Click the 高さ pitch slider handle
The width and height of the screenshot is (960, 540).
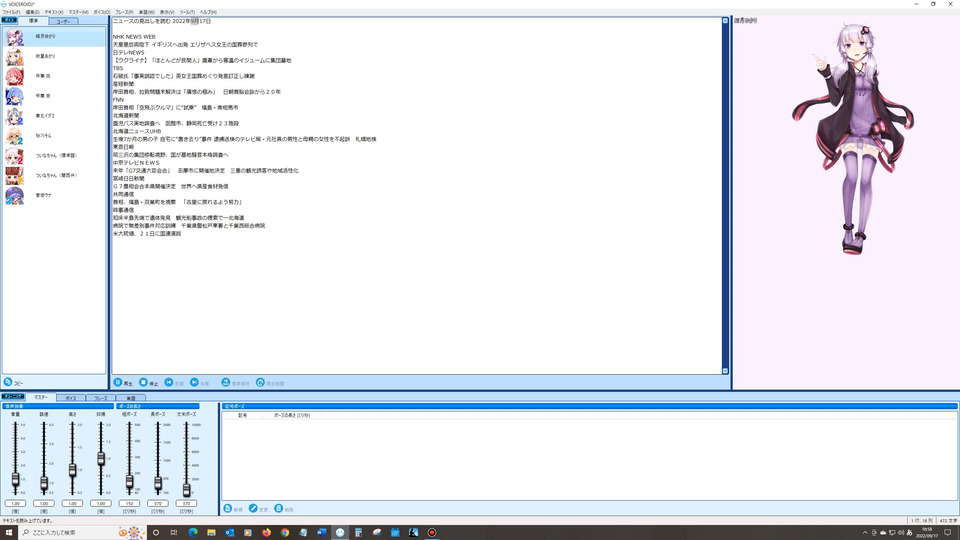72,470
